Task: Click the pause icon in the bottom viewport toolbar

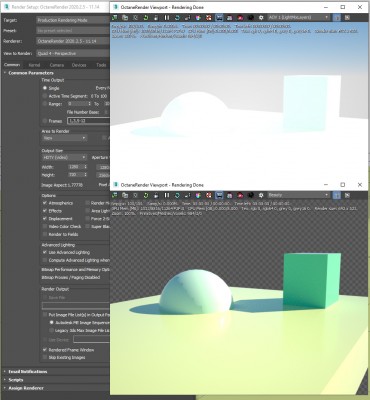Action: pos(167,195)
